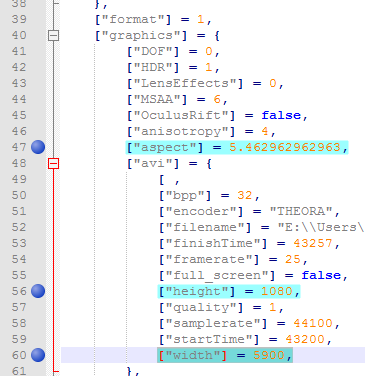The image size is (365, 376).
Task: Click line number 44 in the margin
Action: (19, 99)
